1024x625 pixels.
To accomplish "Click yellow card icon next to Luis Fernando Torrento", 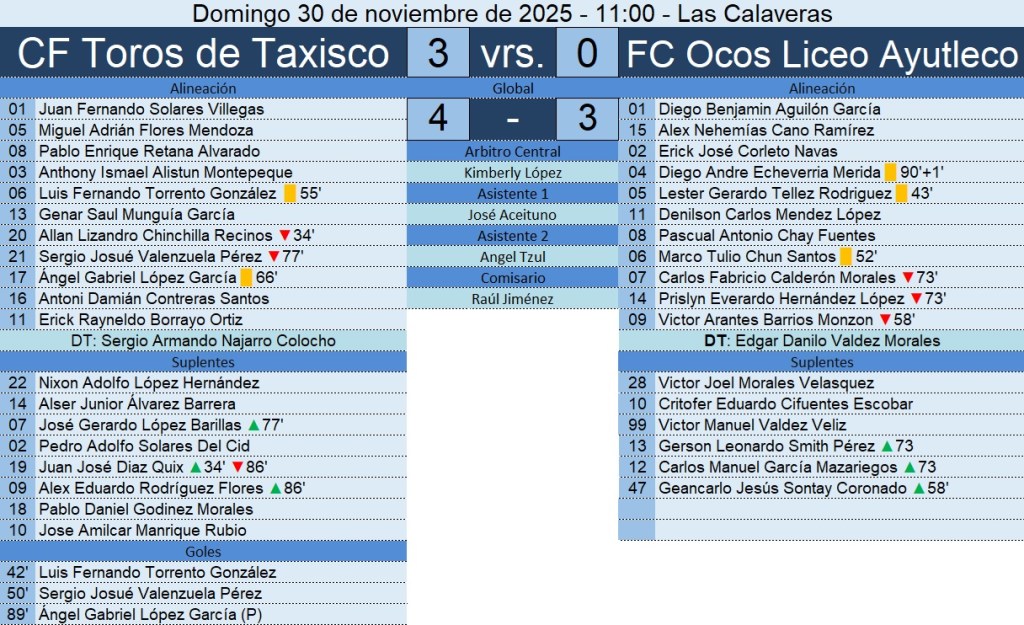I will 289,194.
